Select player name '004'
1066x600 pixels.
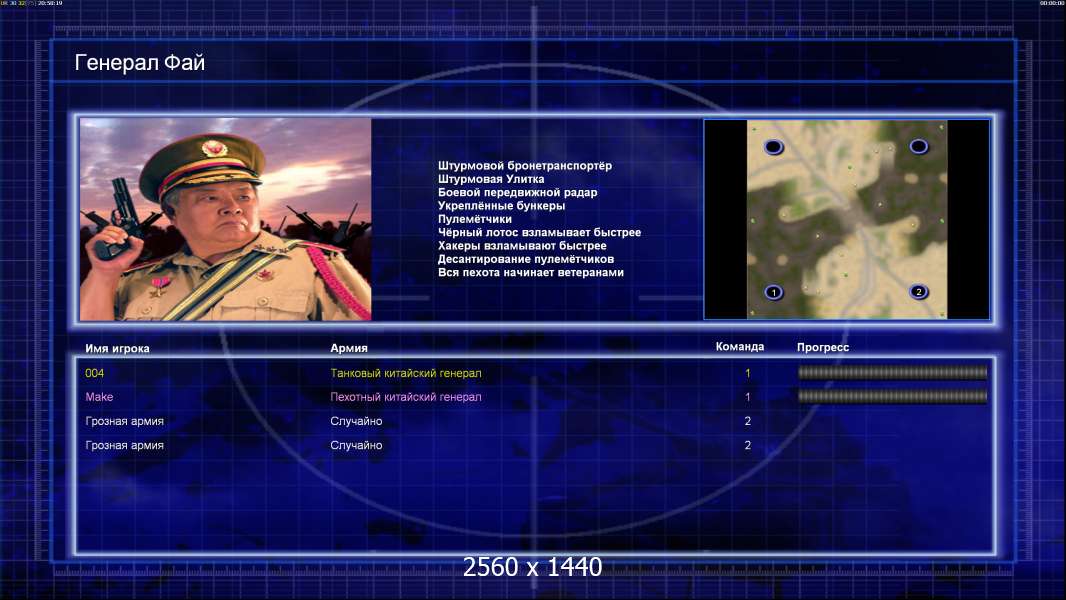coord(94,373)
